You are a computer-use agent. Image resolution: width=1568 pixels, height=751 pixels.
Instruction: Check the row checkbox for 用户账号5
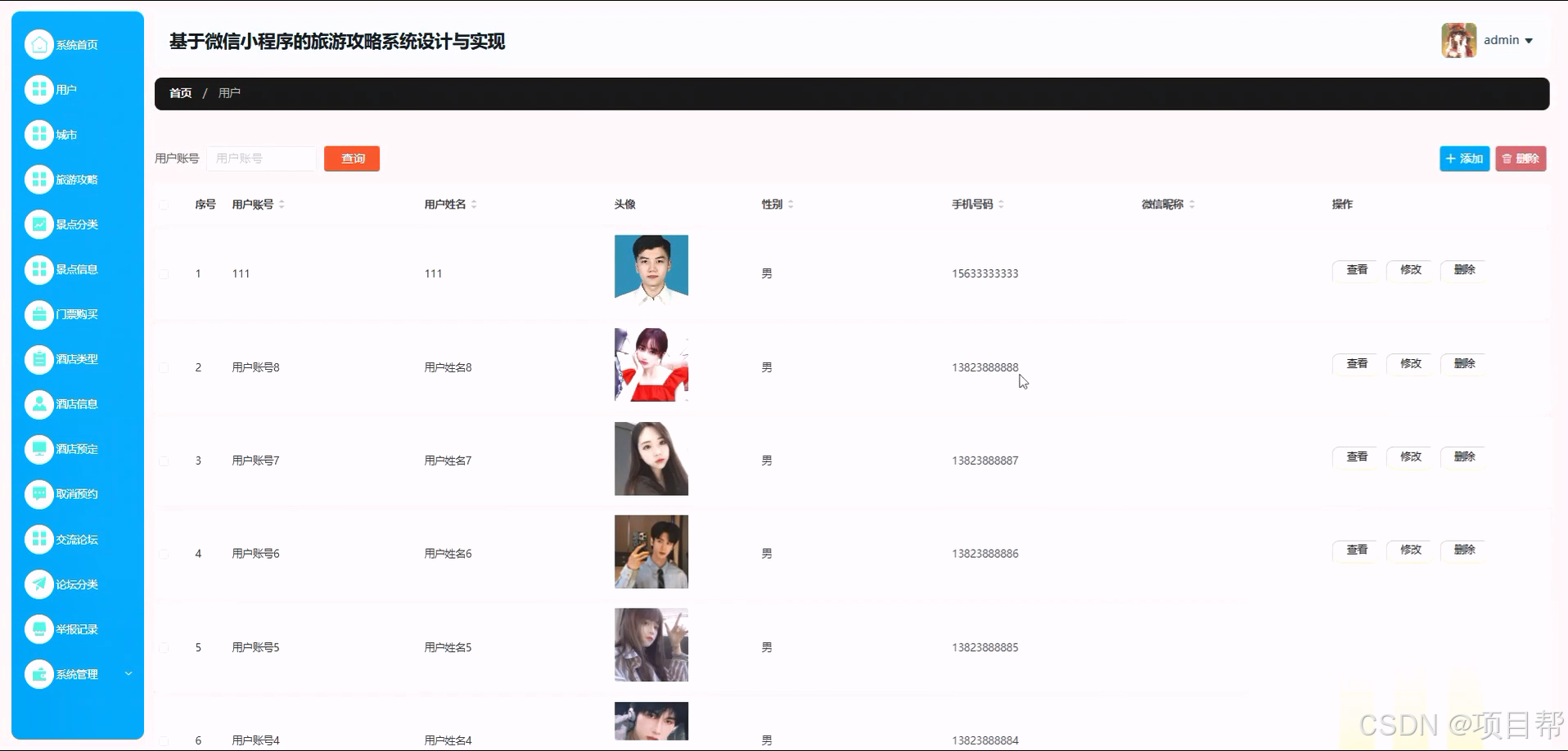coord(164,647)
